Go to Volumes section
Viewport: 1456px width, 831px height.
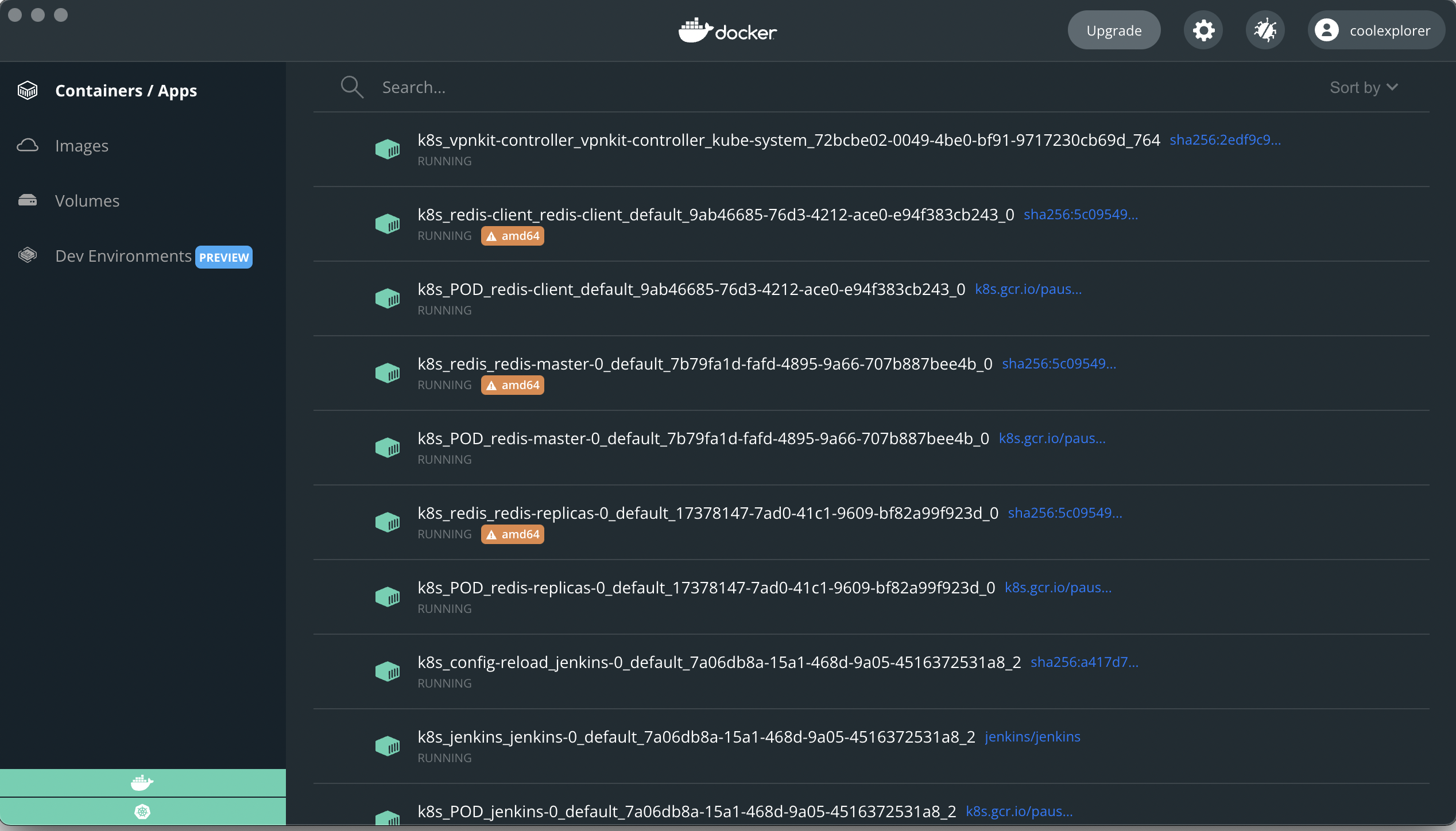(87, 201)
